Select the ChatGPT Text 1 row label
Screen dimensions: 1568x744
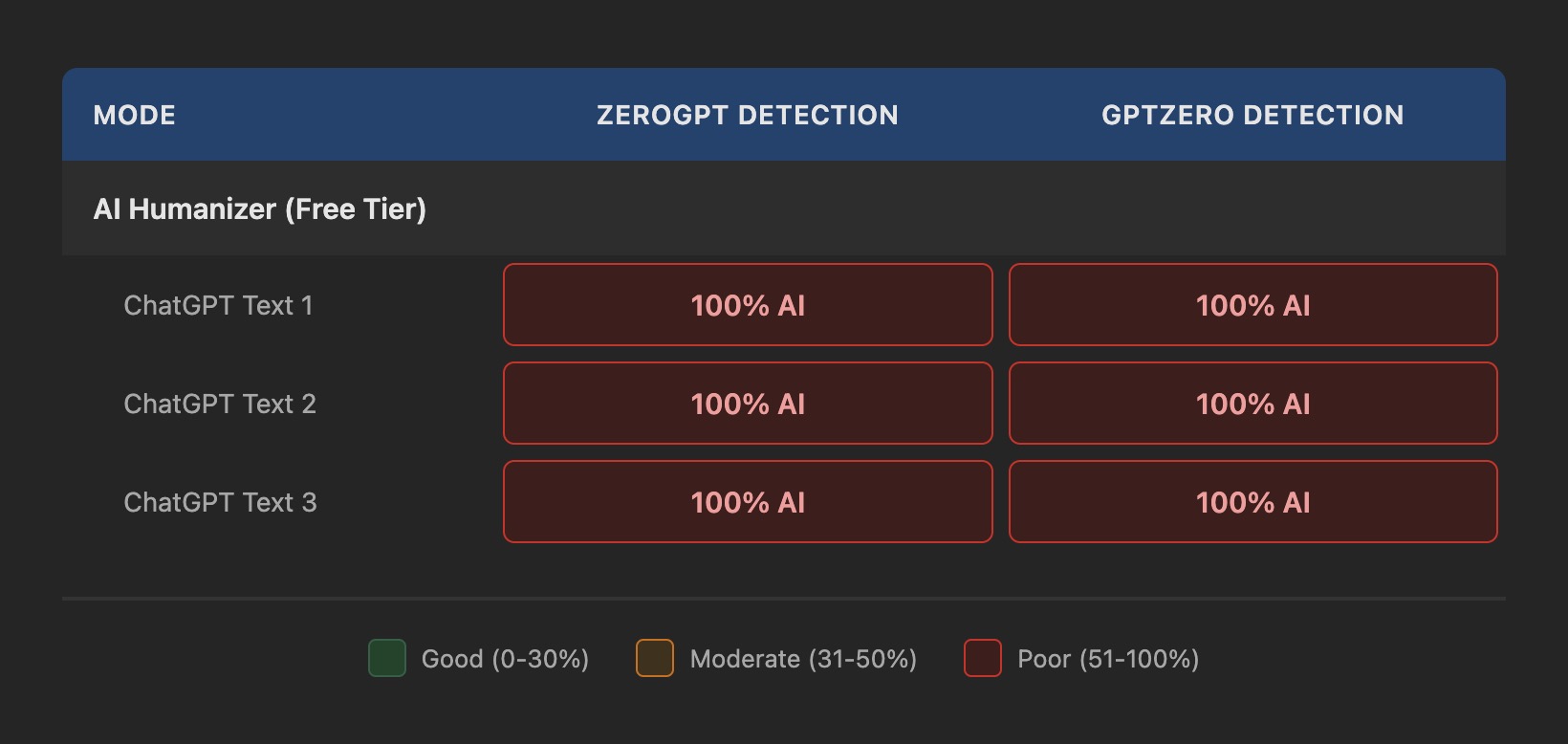pyautogui.click(x=218, y=305)
